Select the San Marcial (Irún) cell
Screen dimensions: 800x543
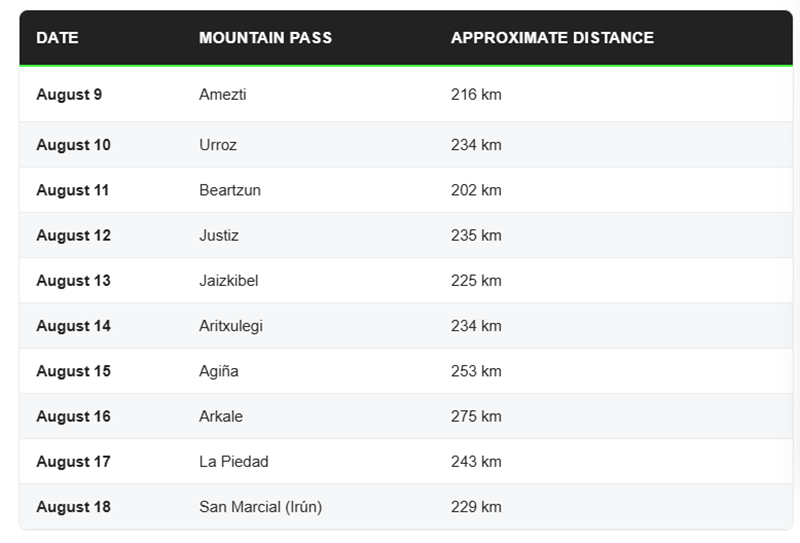pyautogui.click(x=260, y=507)
